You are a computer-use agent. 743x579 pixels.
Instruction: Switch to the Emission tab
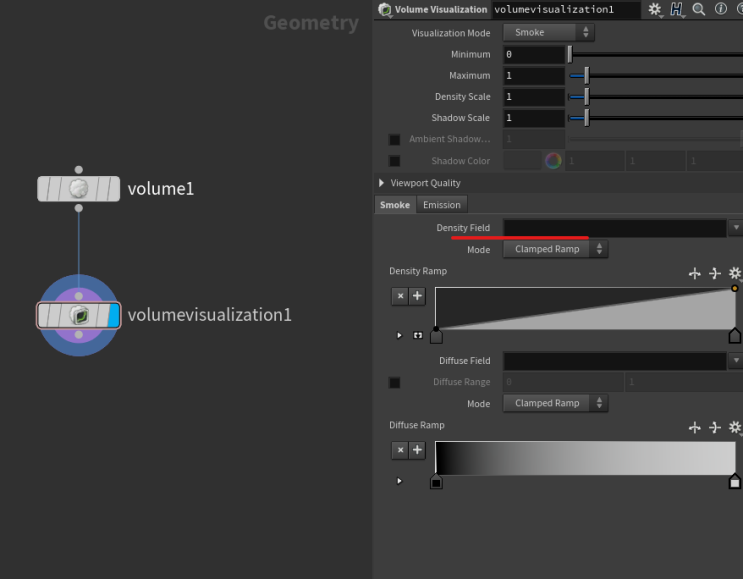(442, 205)
